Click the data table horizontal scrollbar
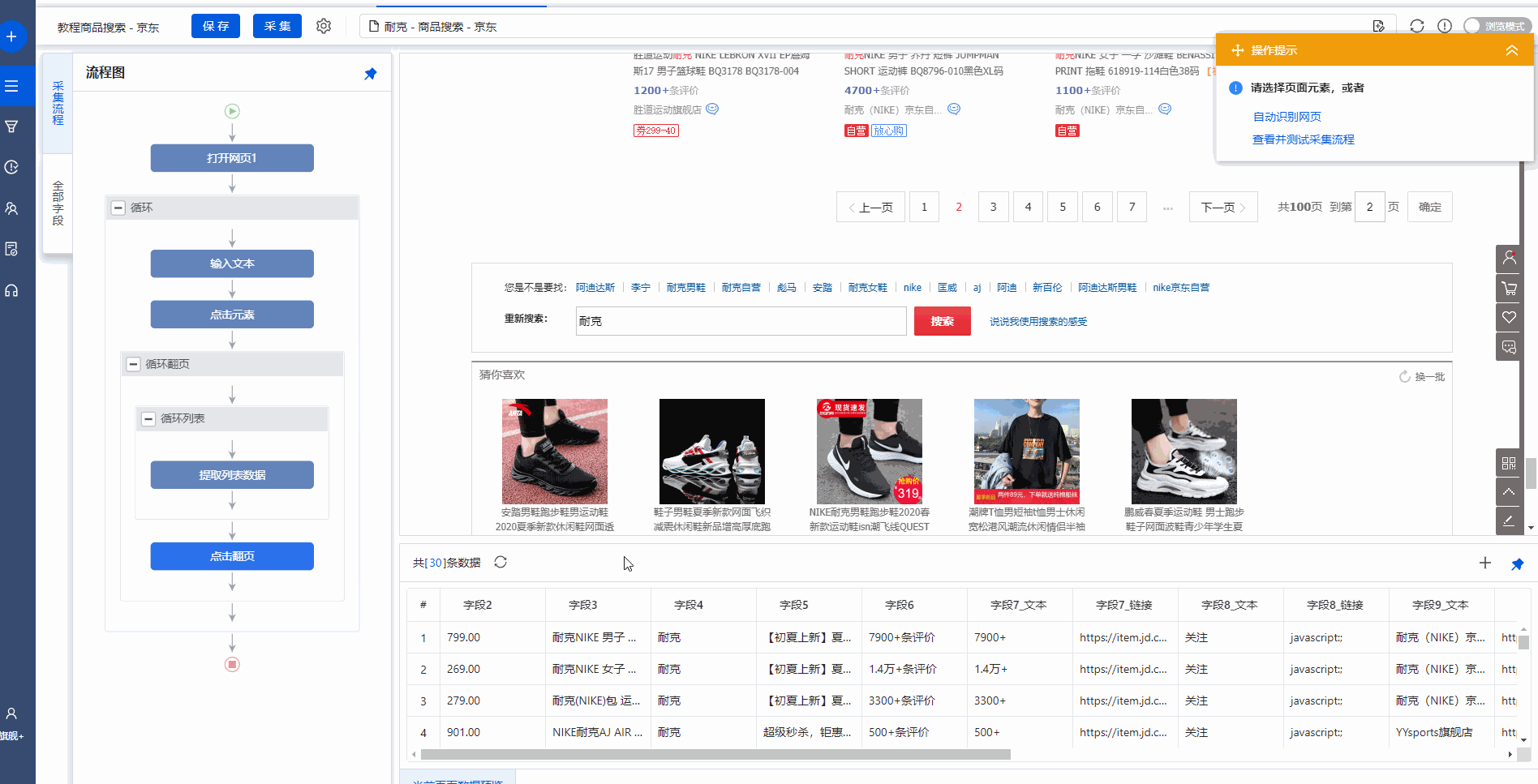This screenshot has width=1538, height=784. tap(715, 754)
